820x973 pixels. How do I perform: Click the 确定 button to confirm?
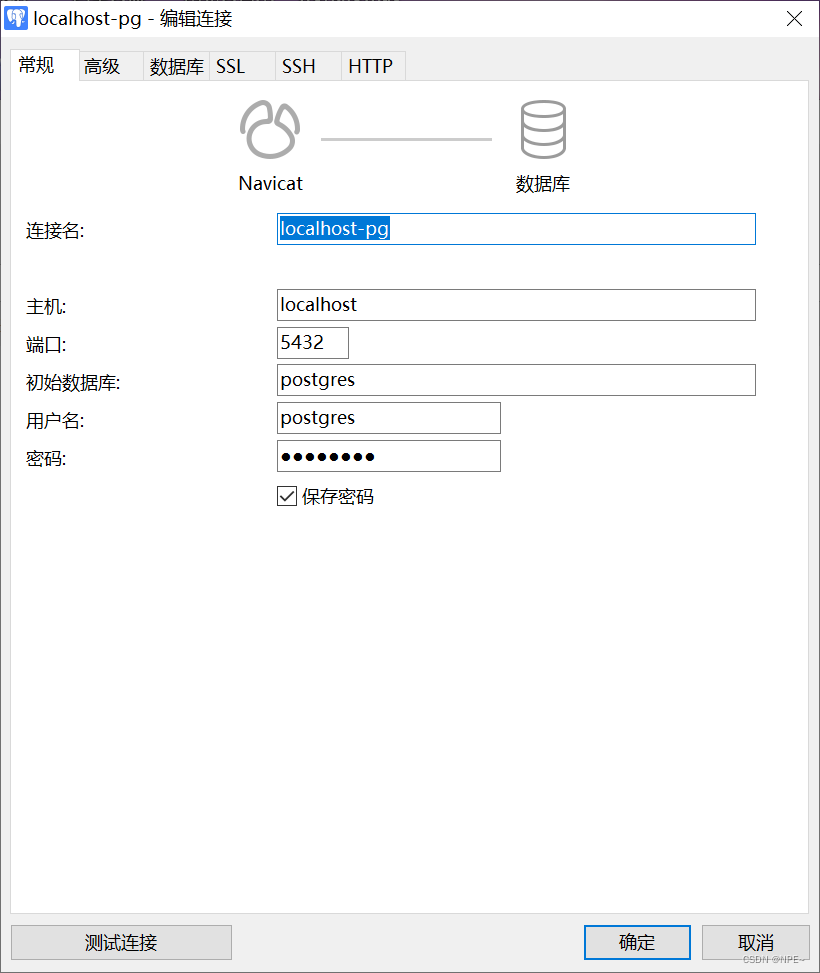636,941
